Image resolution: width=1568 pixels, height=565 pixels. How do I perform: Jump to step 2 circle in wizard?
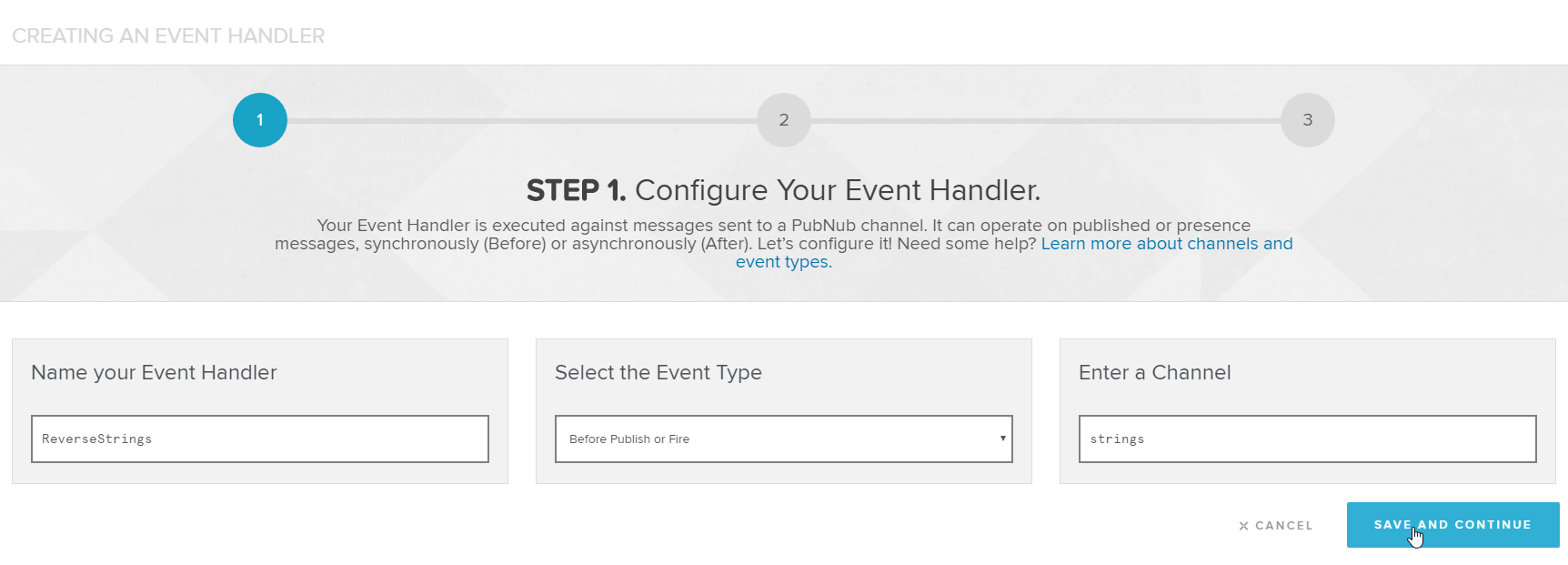(784, 120)
